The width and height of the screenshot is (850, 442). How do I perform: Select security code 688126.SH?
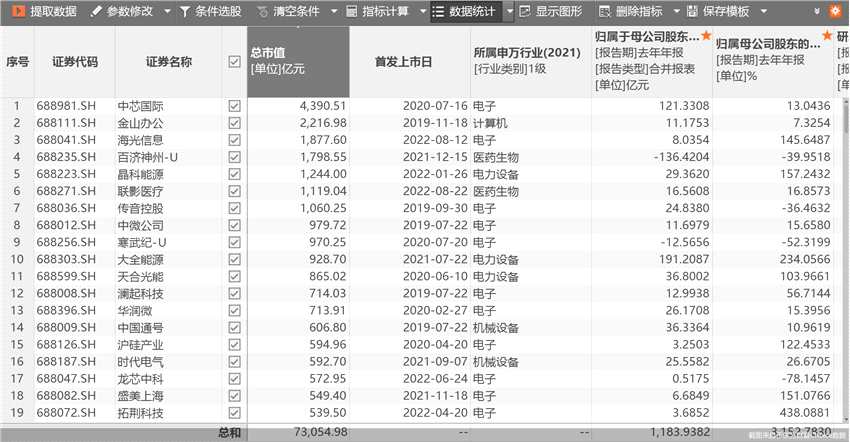(66, 344)
